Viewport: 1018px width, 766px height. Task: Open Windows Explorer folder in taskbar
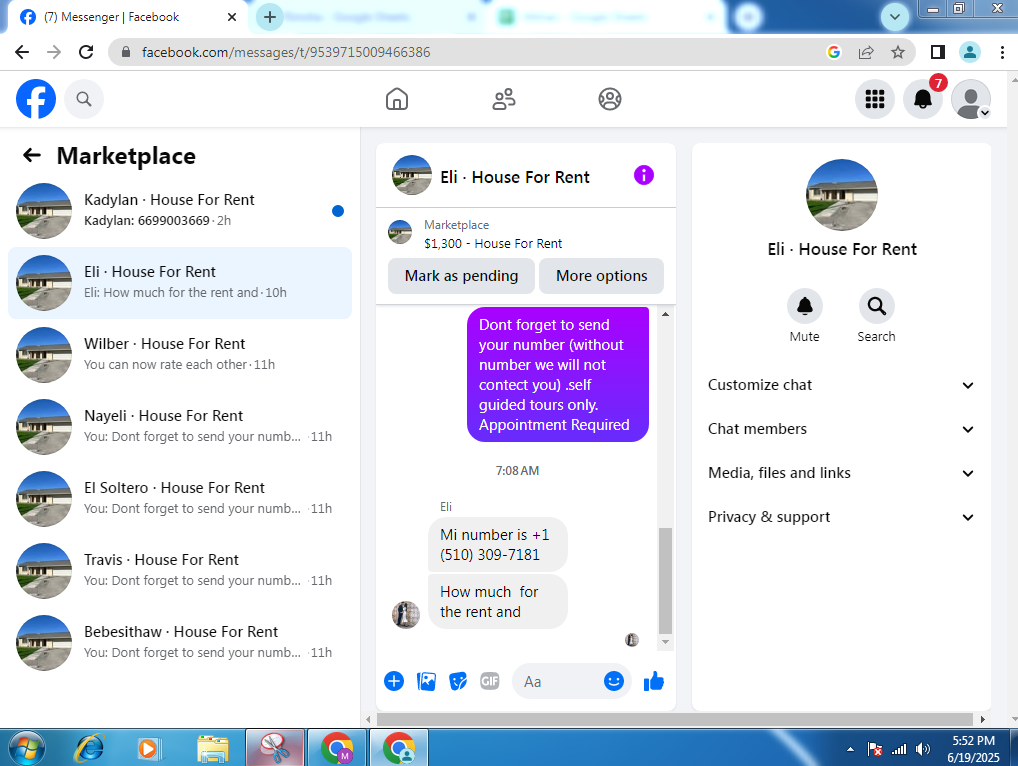pyautogui.click(x=213, y=748)
